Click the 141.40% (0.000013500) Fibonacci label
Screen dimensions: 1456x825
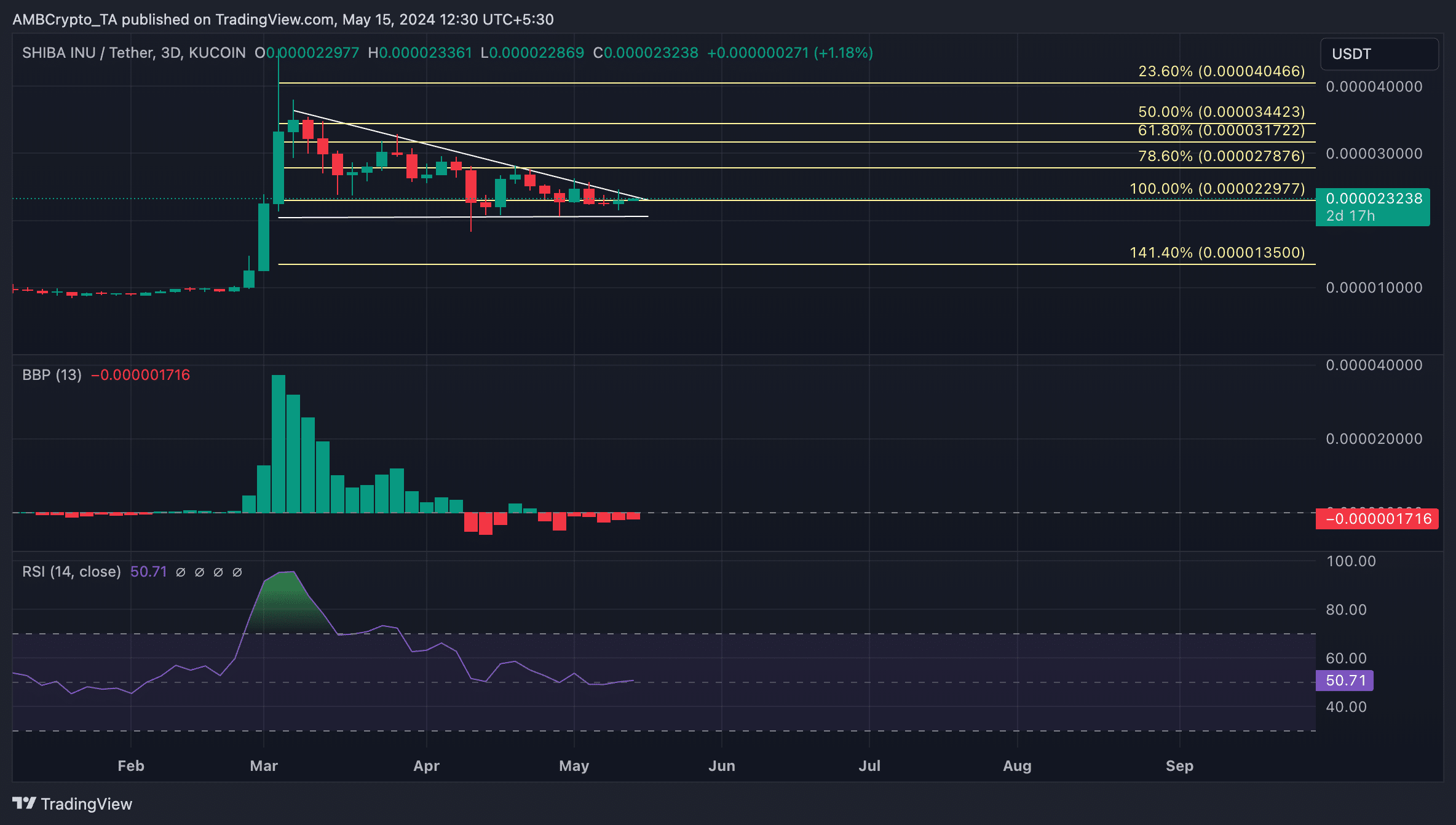[x=1217, y=253]
